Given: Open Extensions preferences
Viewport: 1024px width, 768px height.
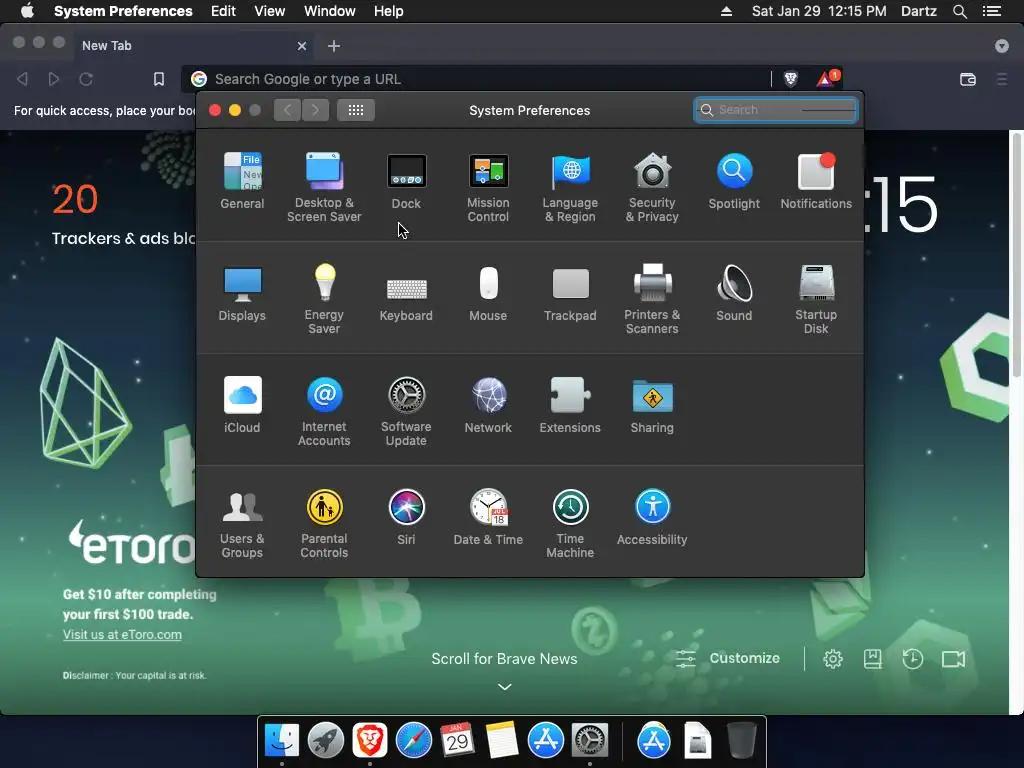Looking at the screenshot, I should point(570,405).
